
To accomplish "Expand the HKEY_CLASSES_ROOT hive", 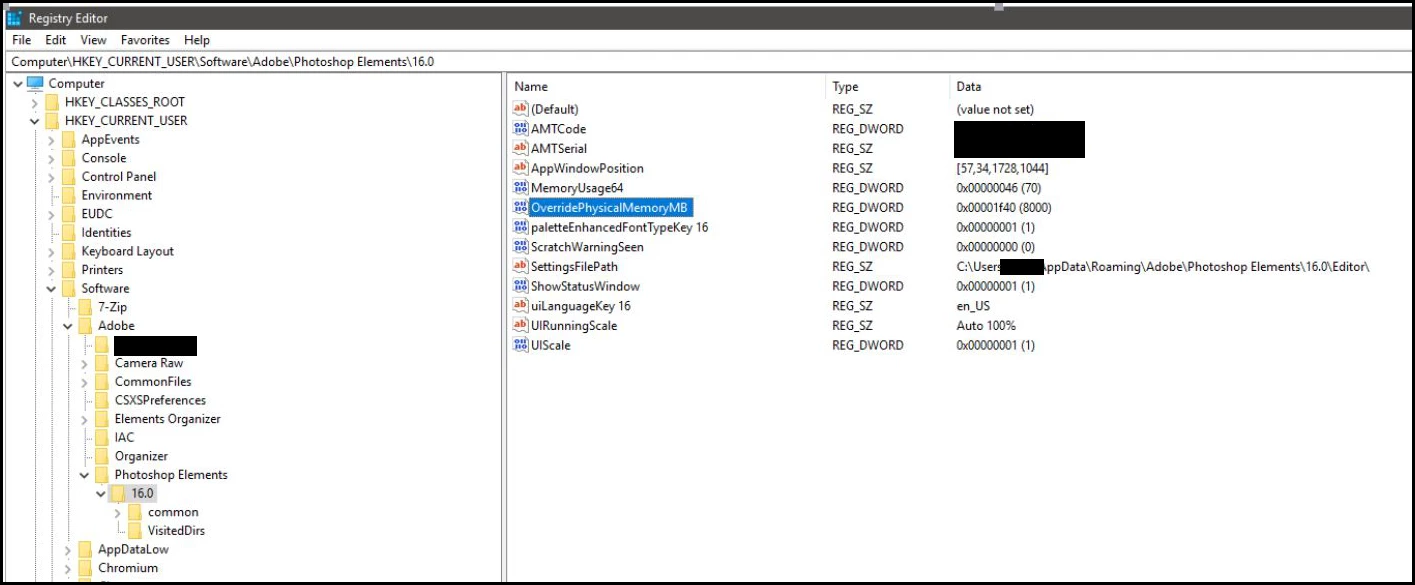I will (x=35, y=102).
